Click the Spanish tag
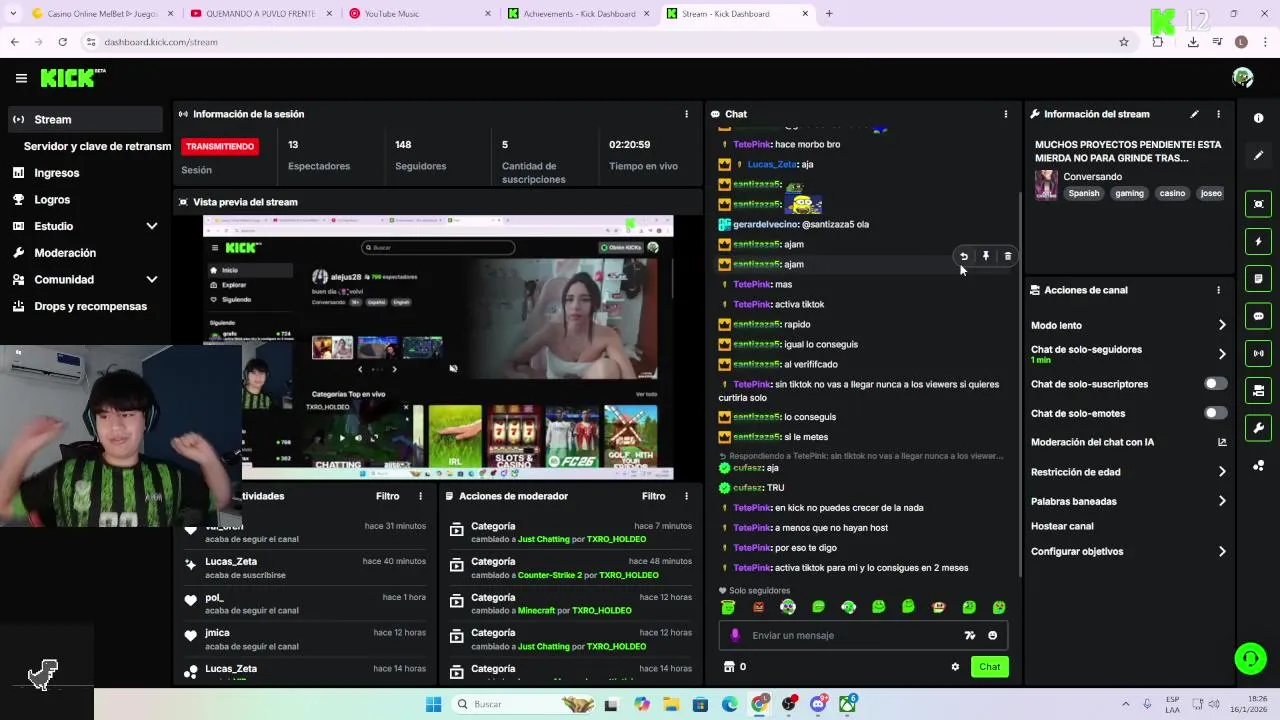 click(x=1083, y=193)
